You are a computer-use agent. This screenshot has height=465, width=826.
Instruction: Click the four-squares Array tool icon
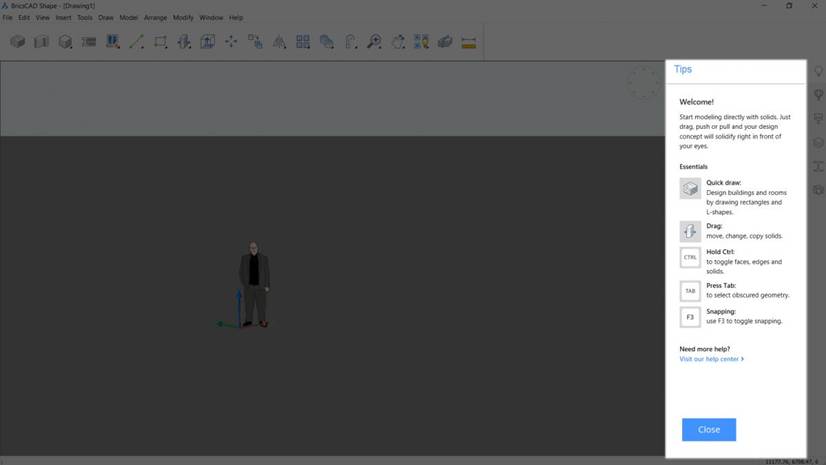coord(303,42)
